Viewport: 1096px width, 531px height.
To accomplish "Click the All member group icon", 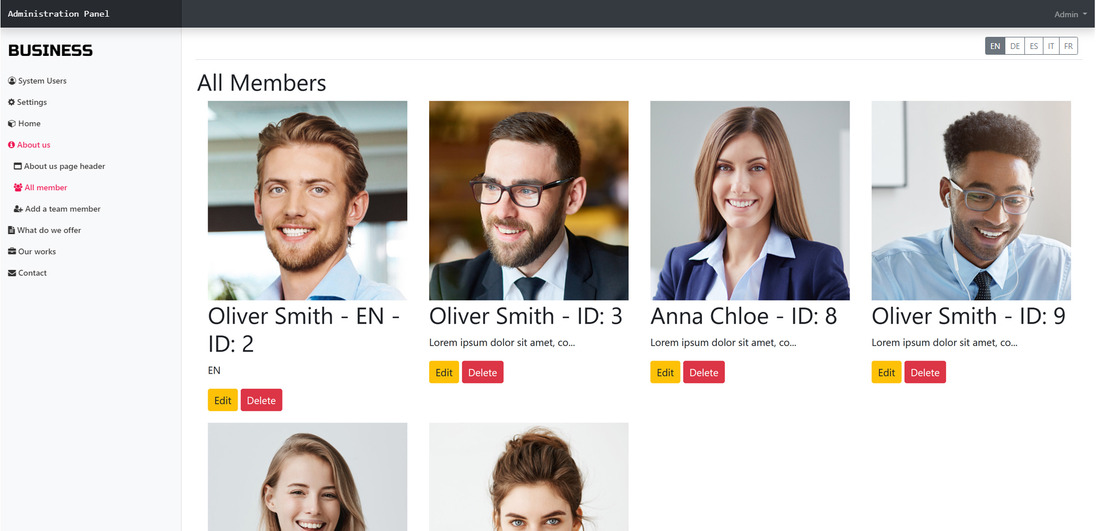I will 18,187.
